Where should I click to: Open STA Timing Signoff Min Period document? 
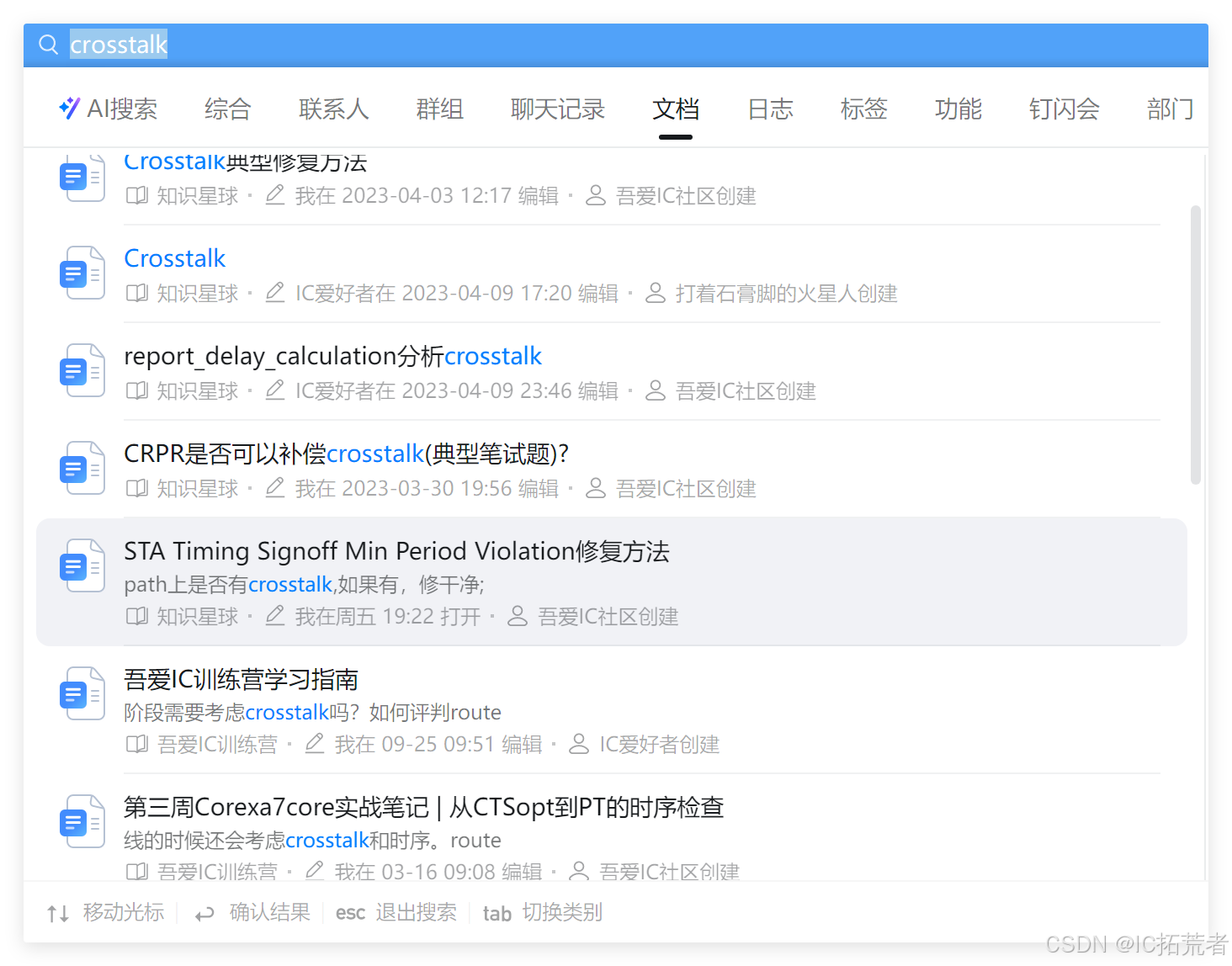(396, 551)
